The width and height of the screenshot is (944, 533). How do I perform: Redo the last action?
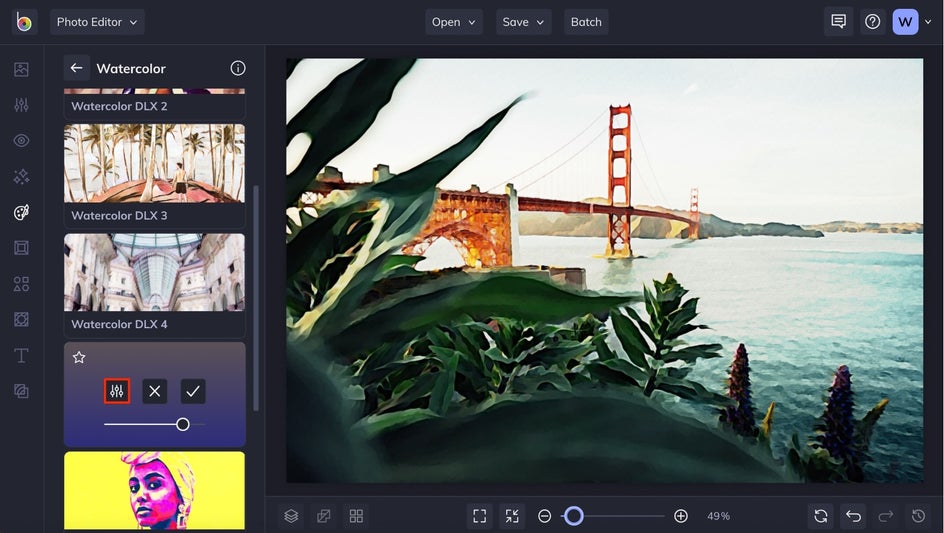tap(886, 516)
